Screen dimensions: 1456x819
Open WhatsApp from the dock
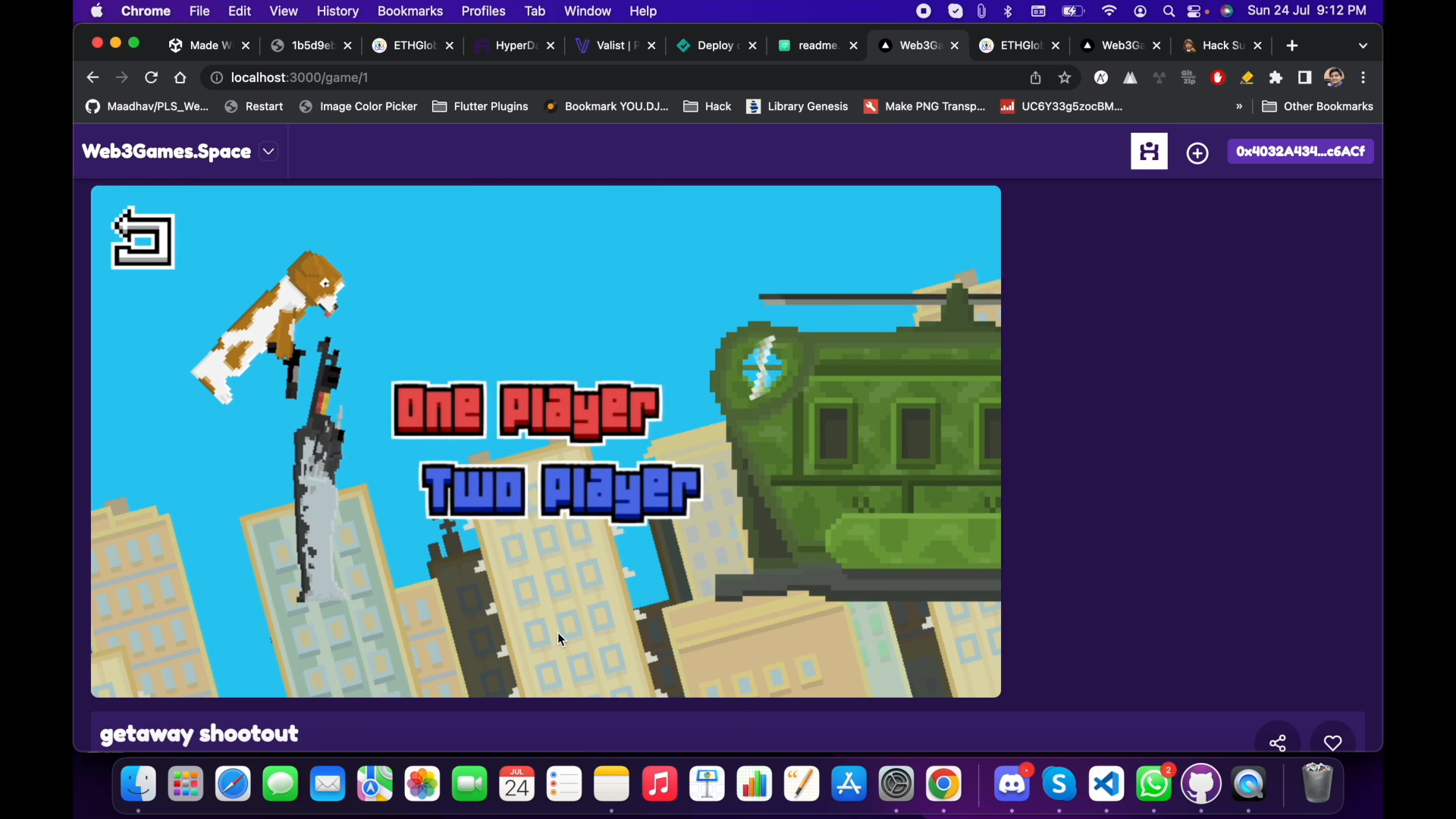[1154, 784]
